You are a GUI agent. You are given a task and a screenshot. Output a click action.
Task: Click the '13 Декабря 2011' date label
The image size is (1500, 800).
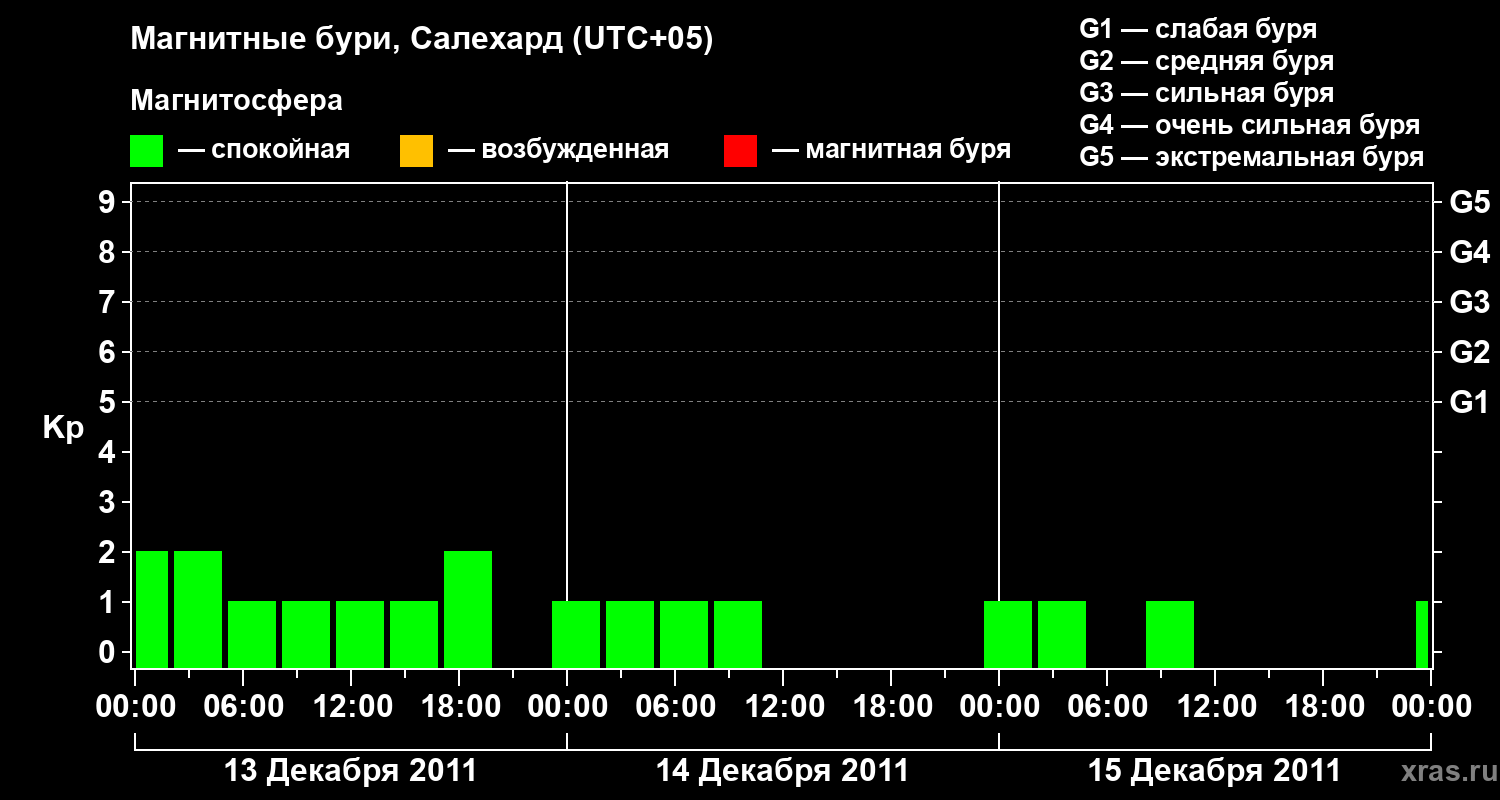[x=350, y=771]
